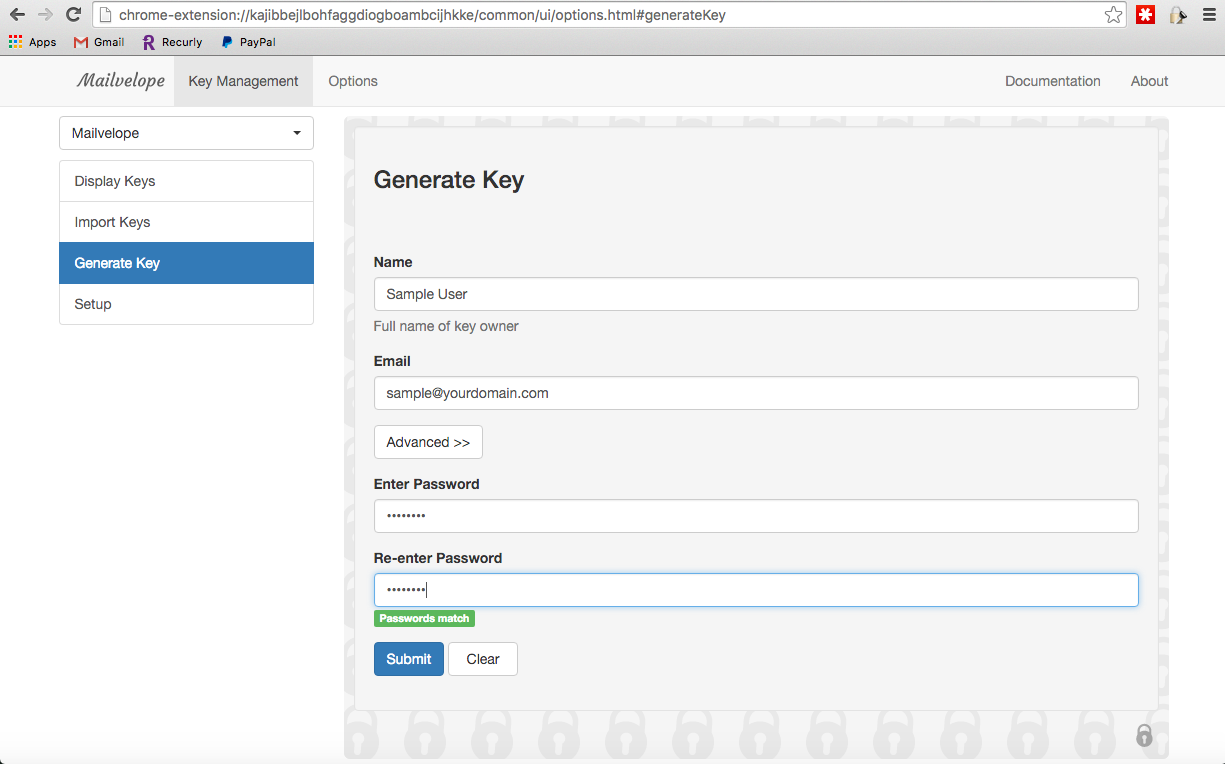
Task: Click the Name input field
Action: pos(755,294)
